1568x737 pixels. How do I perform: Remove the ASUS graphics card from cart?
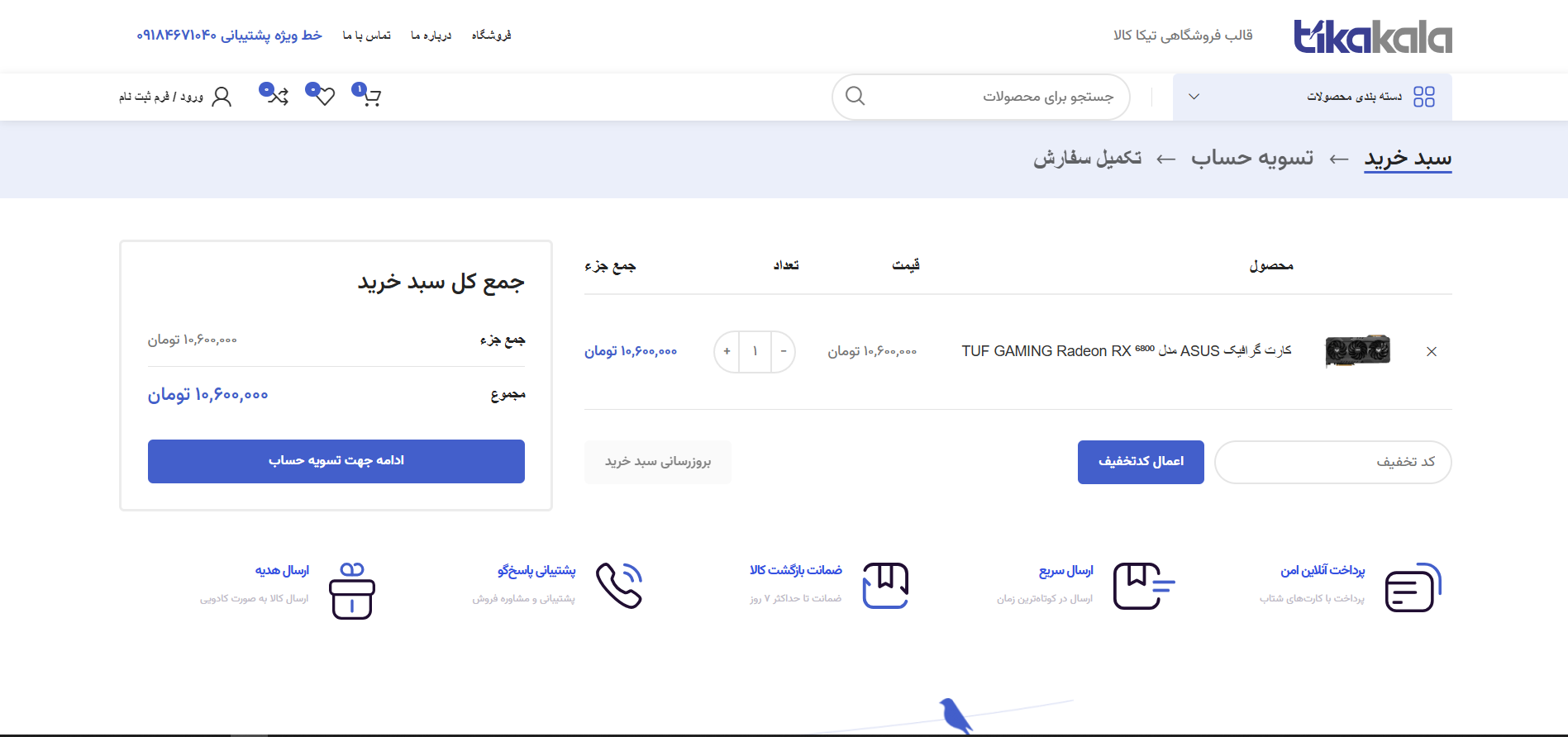(1432, 352)
